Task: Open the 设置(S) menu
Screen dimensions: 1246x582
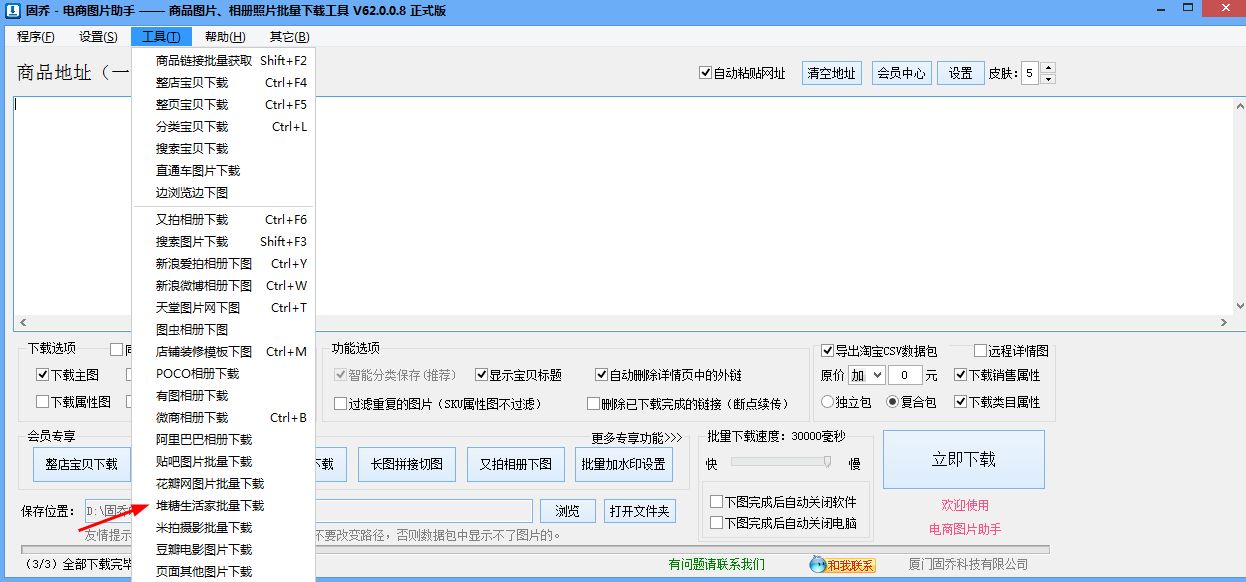Action: coord(97,36)
